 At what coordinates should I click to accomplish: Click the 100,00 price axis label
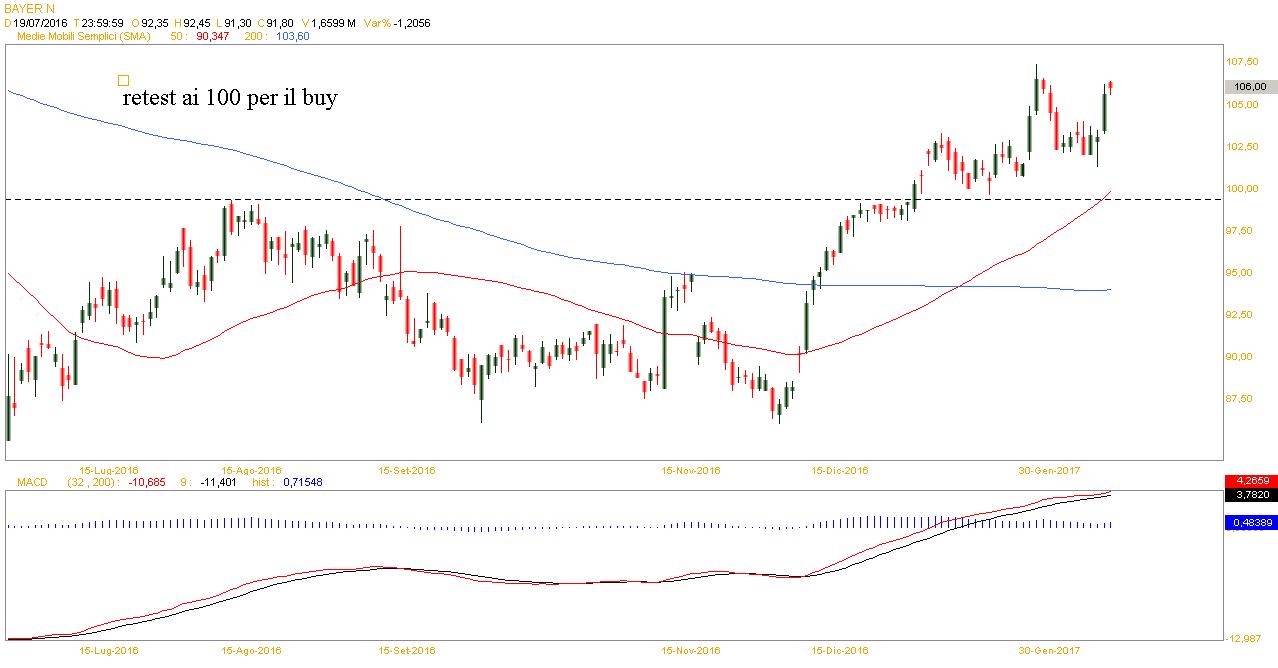(x=1245, y=189)
